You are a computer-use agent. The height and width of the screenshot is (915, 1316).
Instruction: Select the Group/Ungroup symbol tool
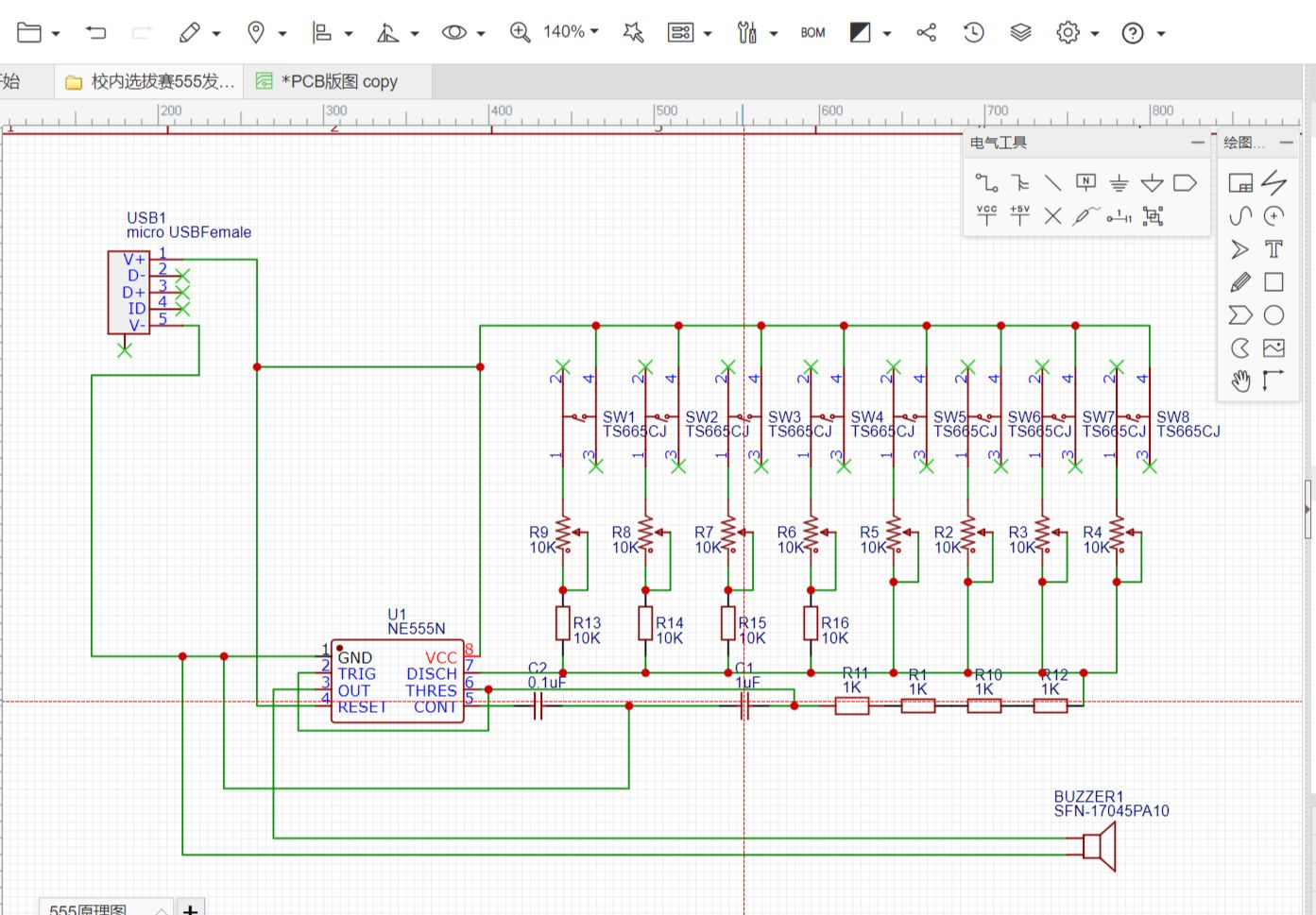[1153, 216]
